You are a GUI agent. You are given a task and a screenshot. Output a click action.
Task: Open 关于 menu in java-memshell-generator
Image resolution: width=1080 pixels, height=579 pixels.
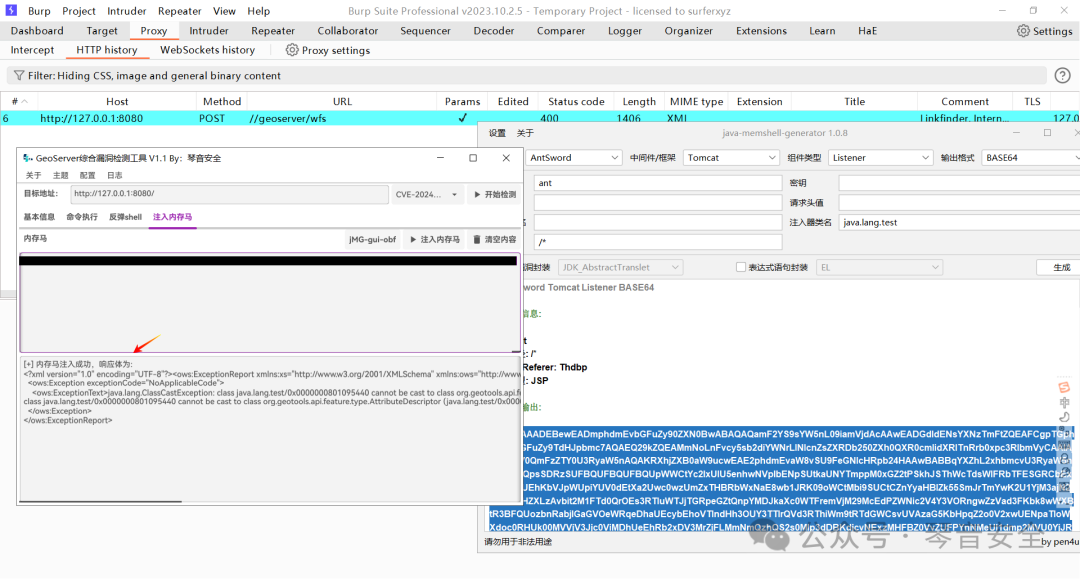point(525,133)
